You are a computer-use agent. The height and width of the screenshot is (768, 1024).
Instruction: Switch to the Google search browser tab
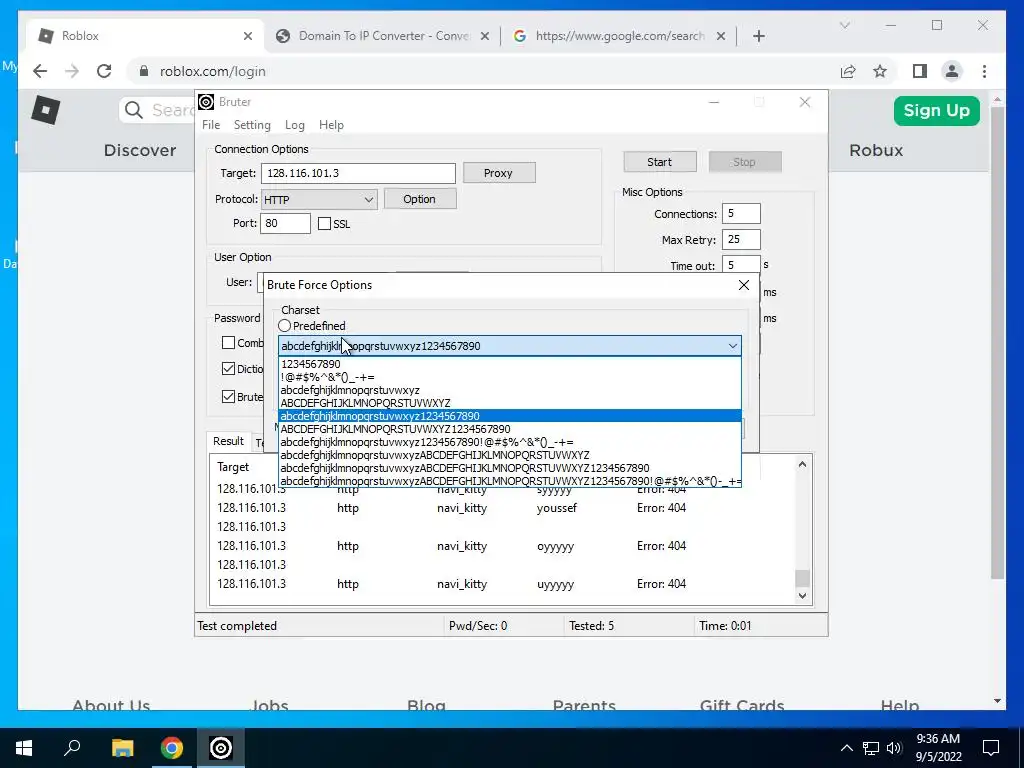pos(619,36)
